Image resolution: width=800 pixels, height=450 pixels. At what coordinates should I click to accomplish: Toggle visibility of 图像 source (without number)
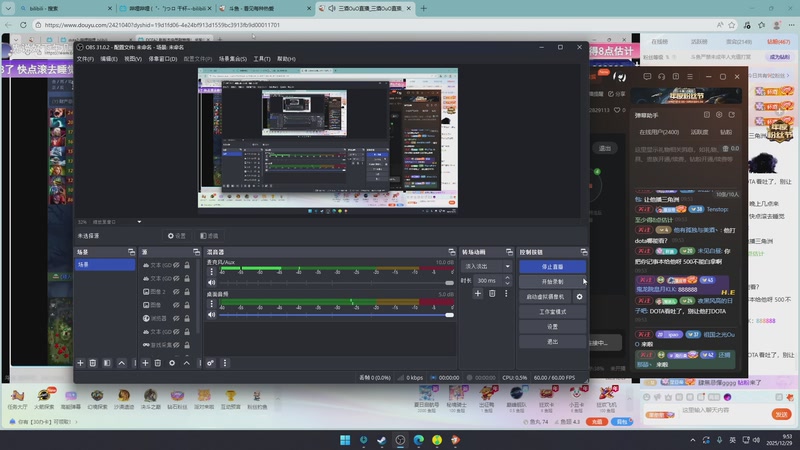pos(176,305)
